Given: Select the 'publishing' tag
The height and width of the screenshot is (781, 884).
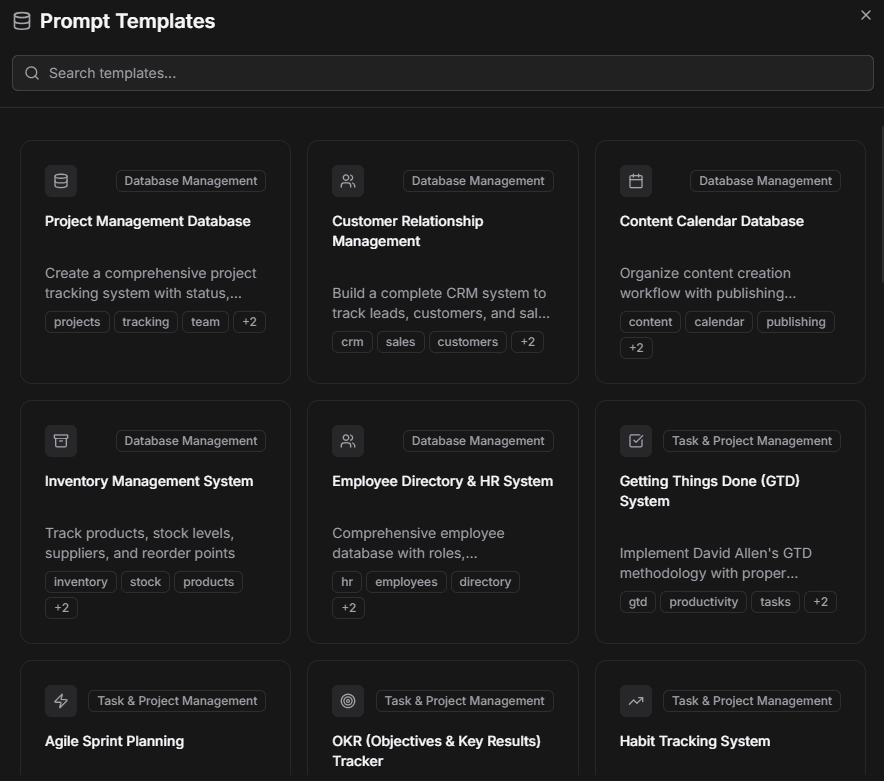Looking at the screenshot, I should 795,322.
